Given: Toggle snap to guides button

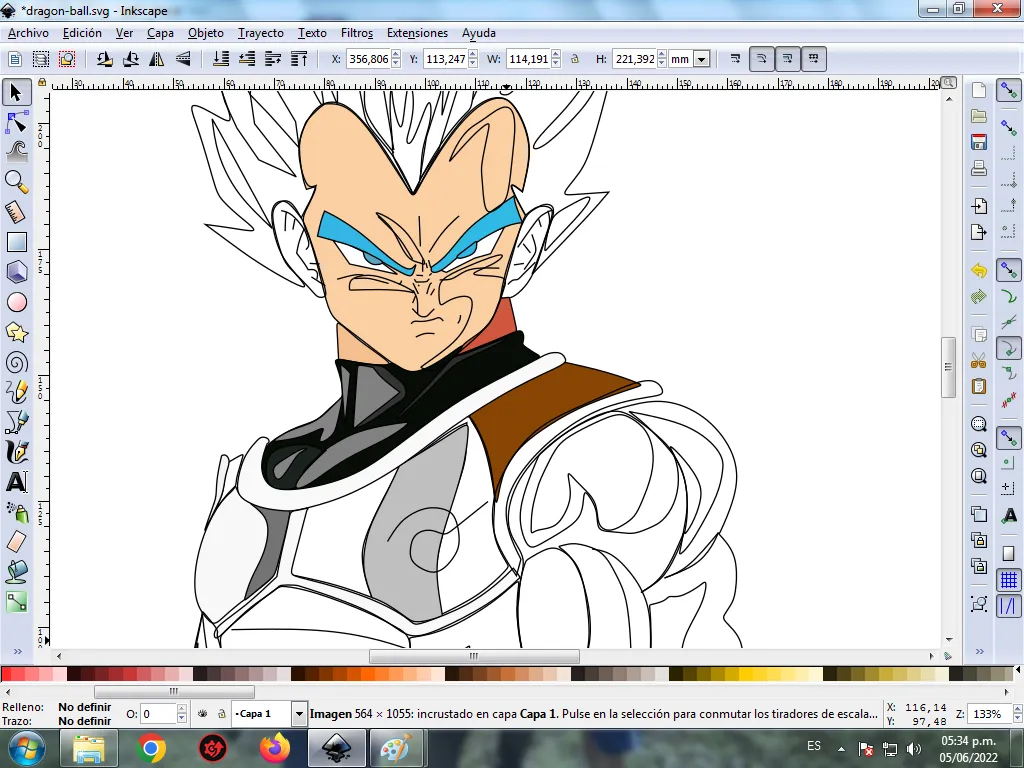Looking at the screenshot, I should tap(1009, 606).
